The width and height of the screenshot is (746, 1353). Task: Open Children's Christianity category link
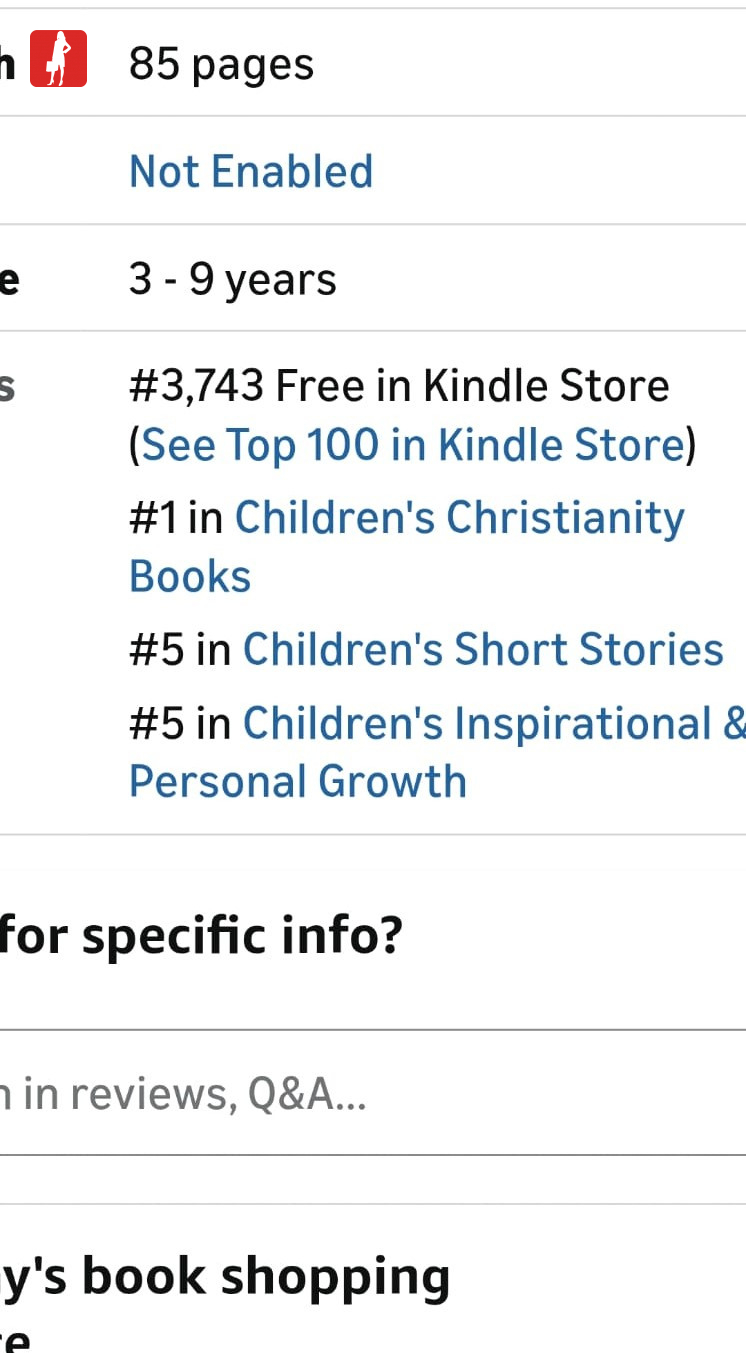459,518
